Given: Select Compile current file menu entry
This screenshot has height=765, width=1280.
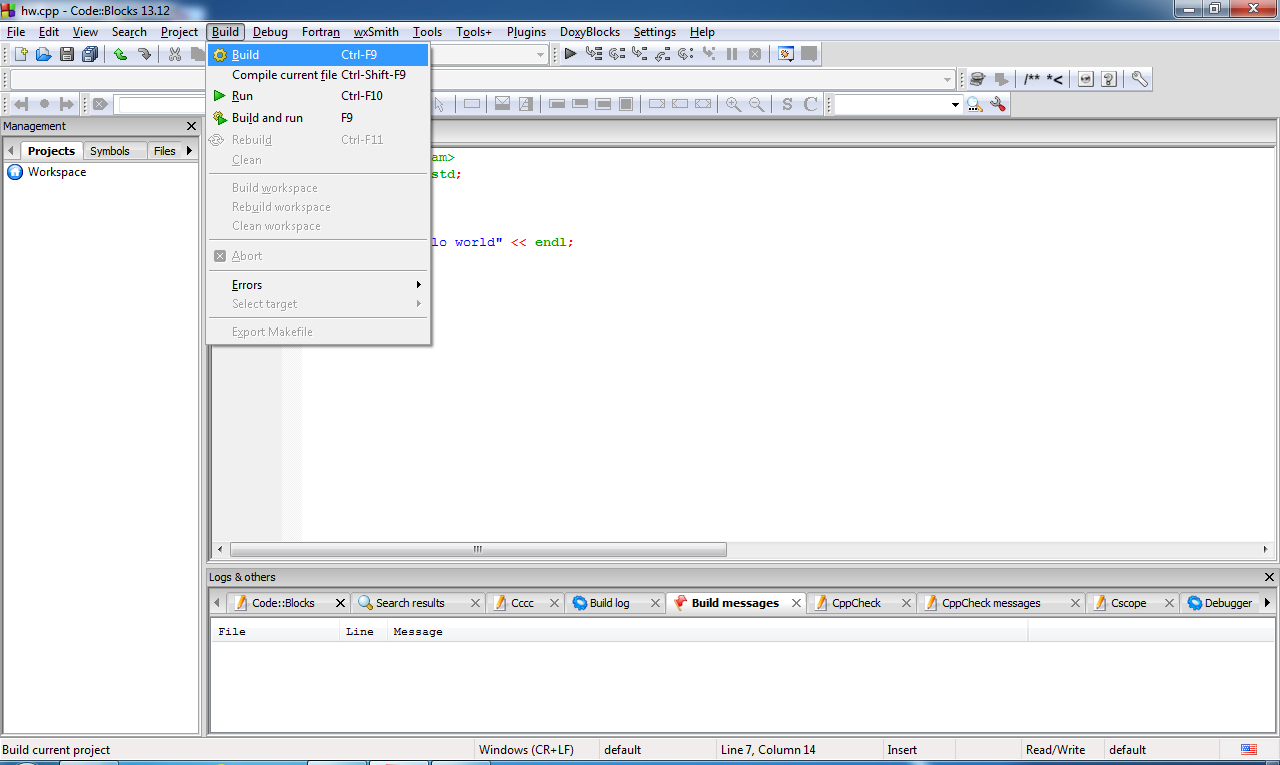Looking at the screenshot, I should [x=318, y=75].
